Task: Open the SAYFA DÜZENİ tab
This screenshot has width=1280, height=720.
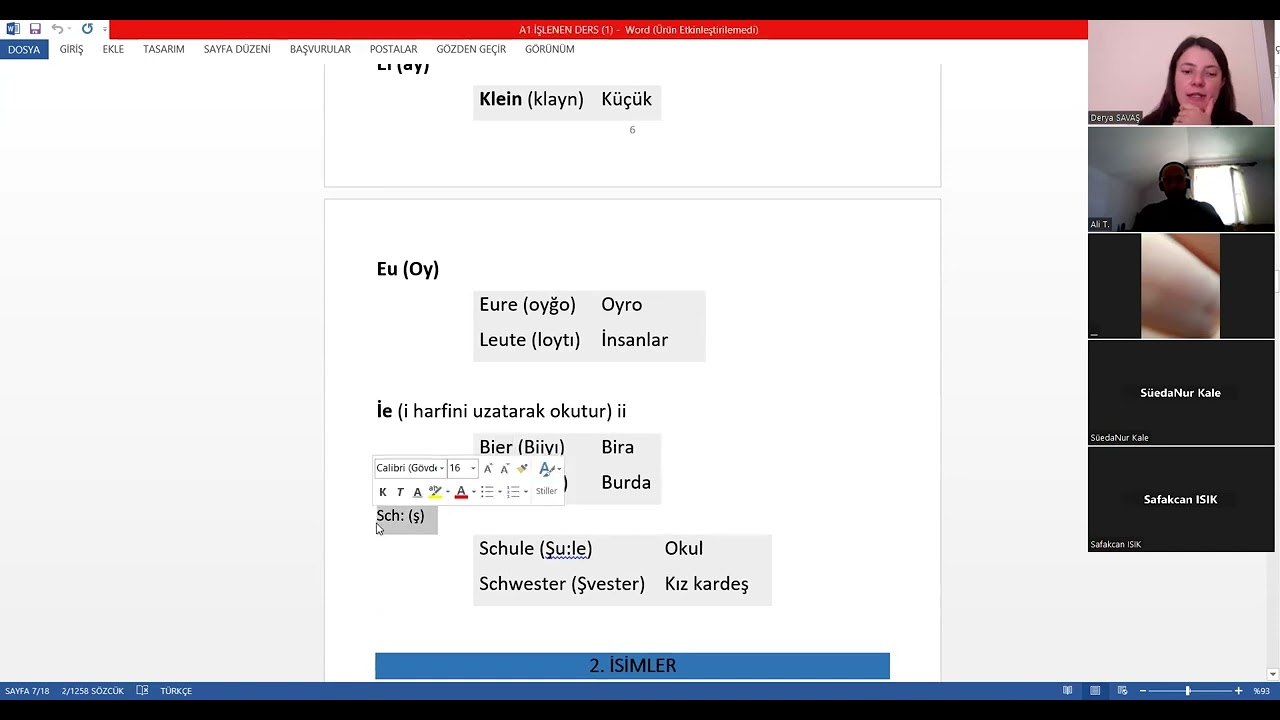Action: click(x=237, y=49)
